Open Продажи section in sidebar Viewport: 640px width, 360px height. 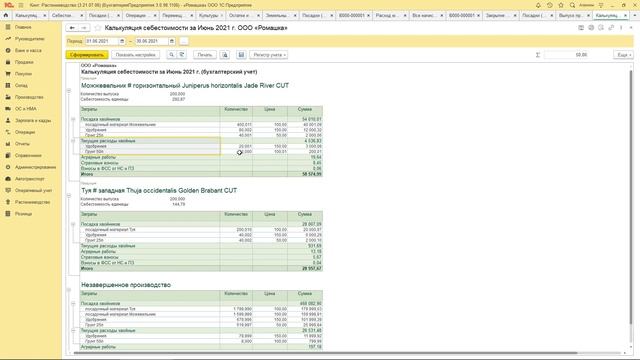[24, 62]
